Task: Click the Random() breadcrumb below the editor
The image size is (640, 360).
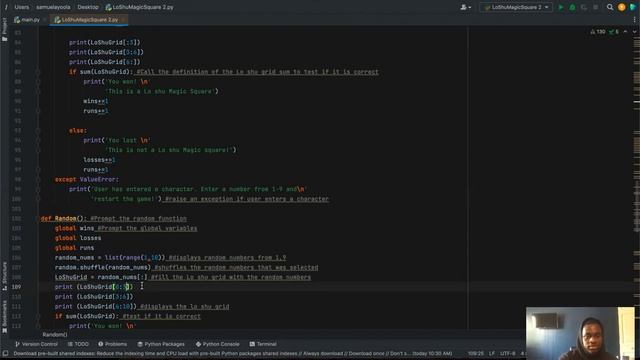Action: [55, 335]
